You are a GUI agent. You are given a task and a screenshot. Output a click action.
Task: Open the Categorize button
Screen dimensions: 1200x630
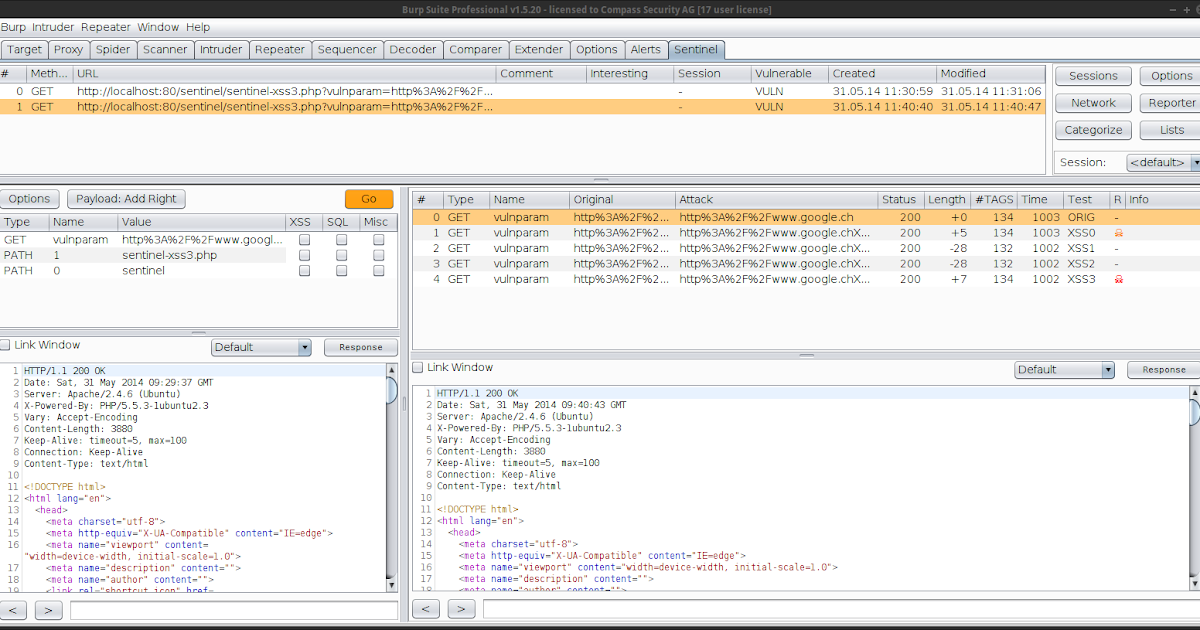click(x=1093, y=130)
